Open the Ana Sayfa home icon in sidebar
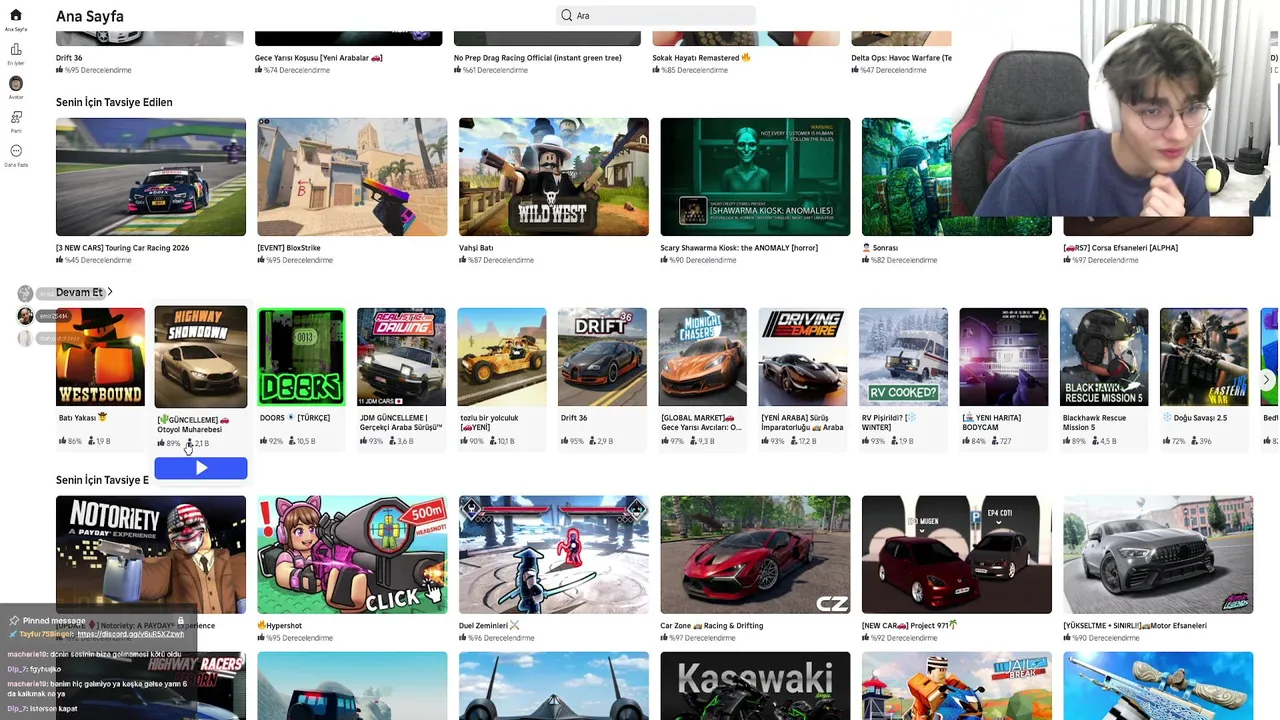 click(15, 16)
